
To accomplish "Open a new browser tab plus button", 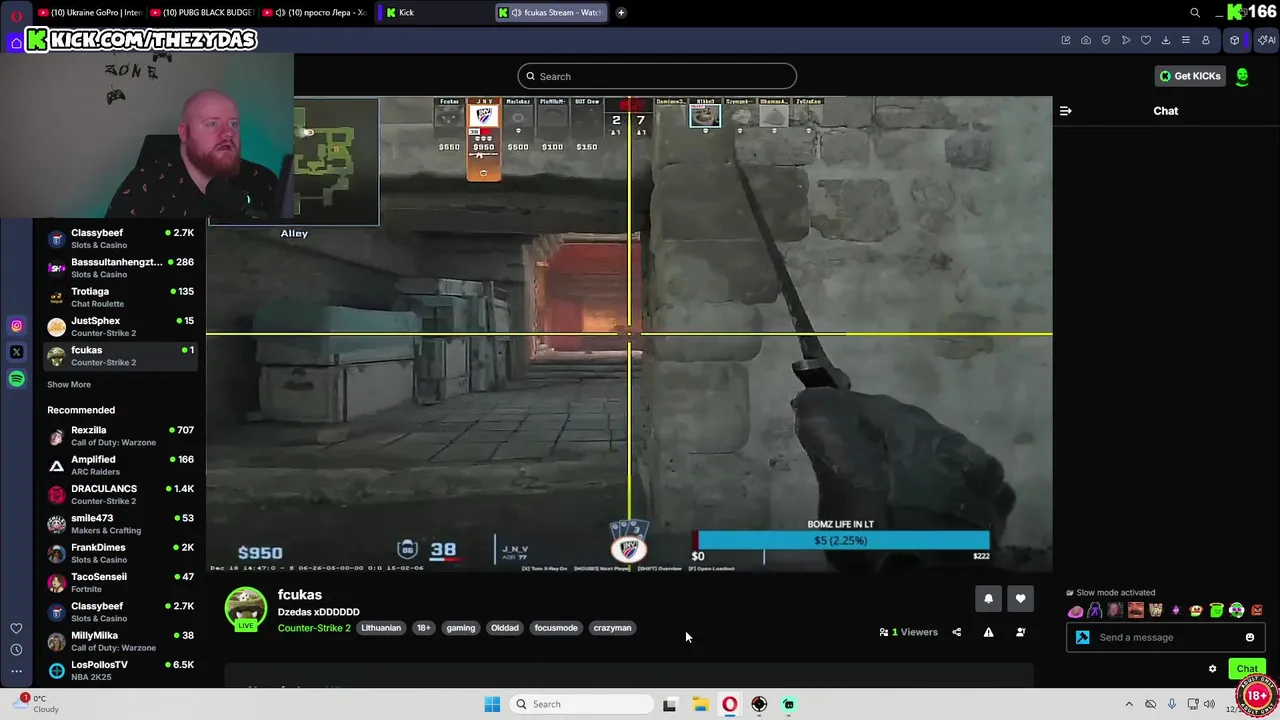I will [x=621, y=13].
